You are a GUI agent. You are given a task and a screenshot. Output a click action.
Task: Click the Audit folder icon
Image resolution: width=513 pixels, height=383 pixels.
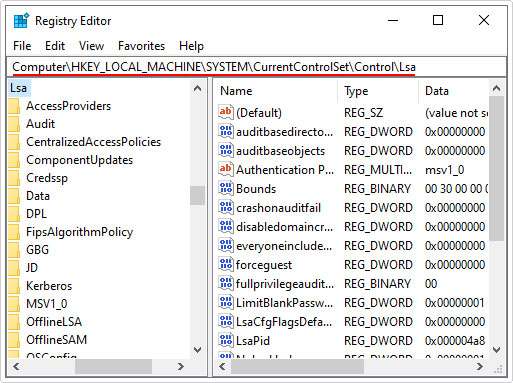click(14, 124)
